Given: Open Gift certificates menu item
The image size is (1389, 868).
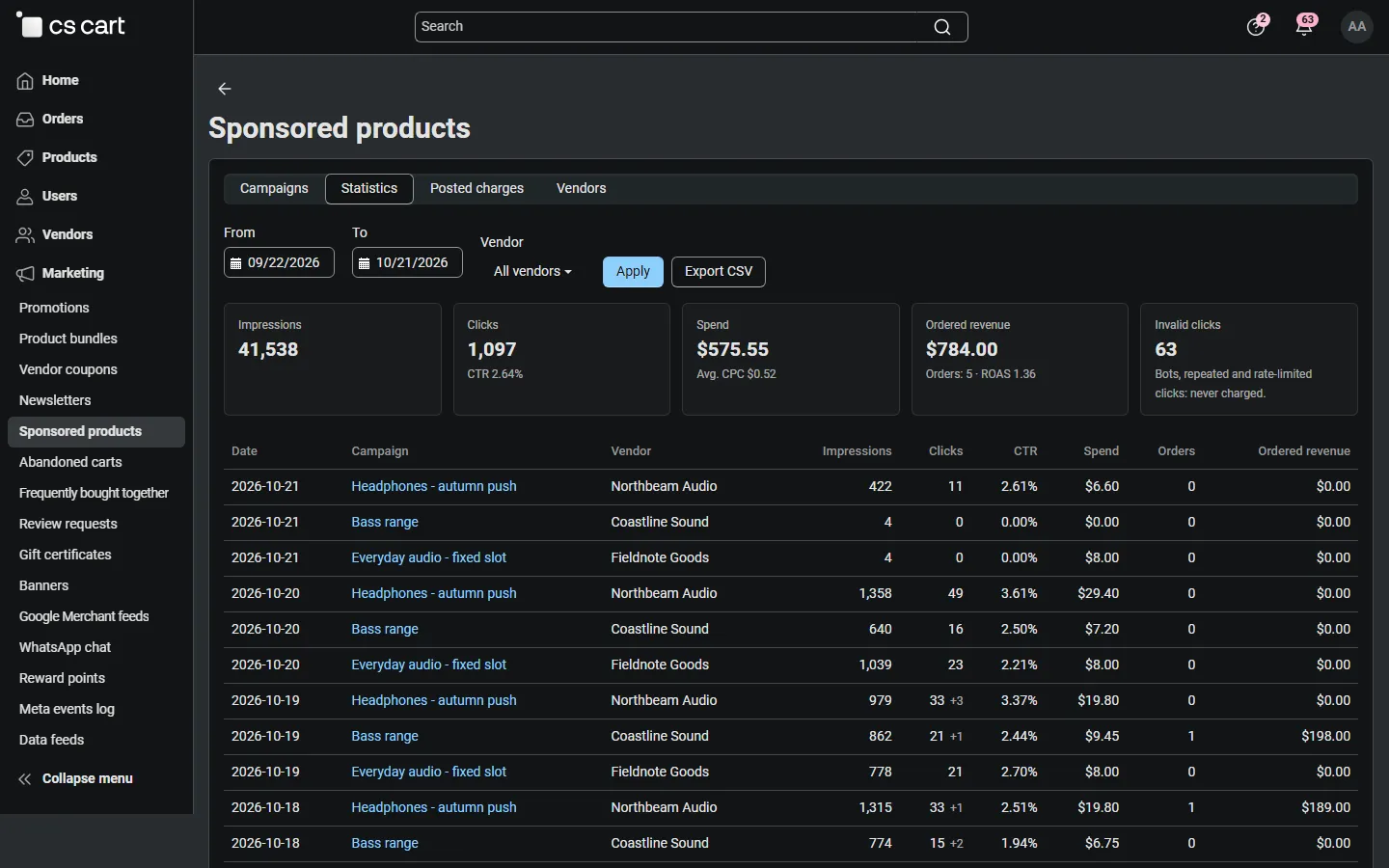Looking at the screenshot, I should [66, 555].
